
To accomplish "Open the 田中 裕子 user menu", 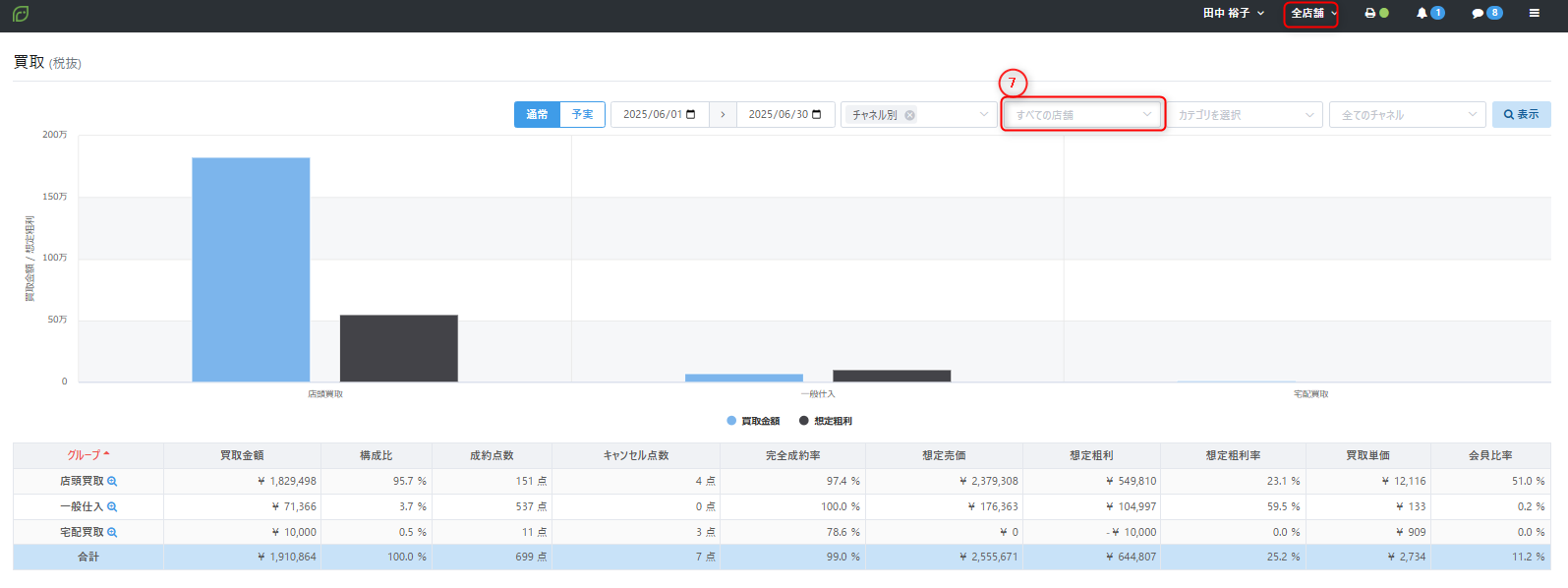I will pos(1233,14).
